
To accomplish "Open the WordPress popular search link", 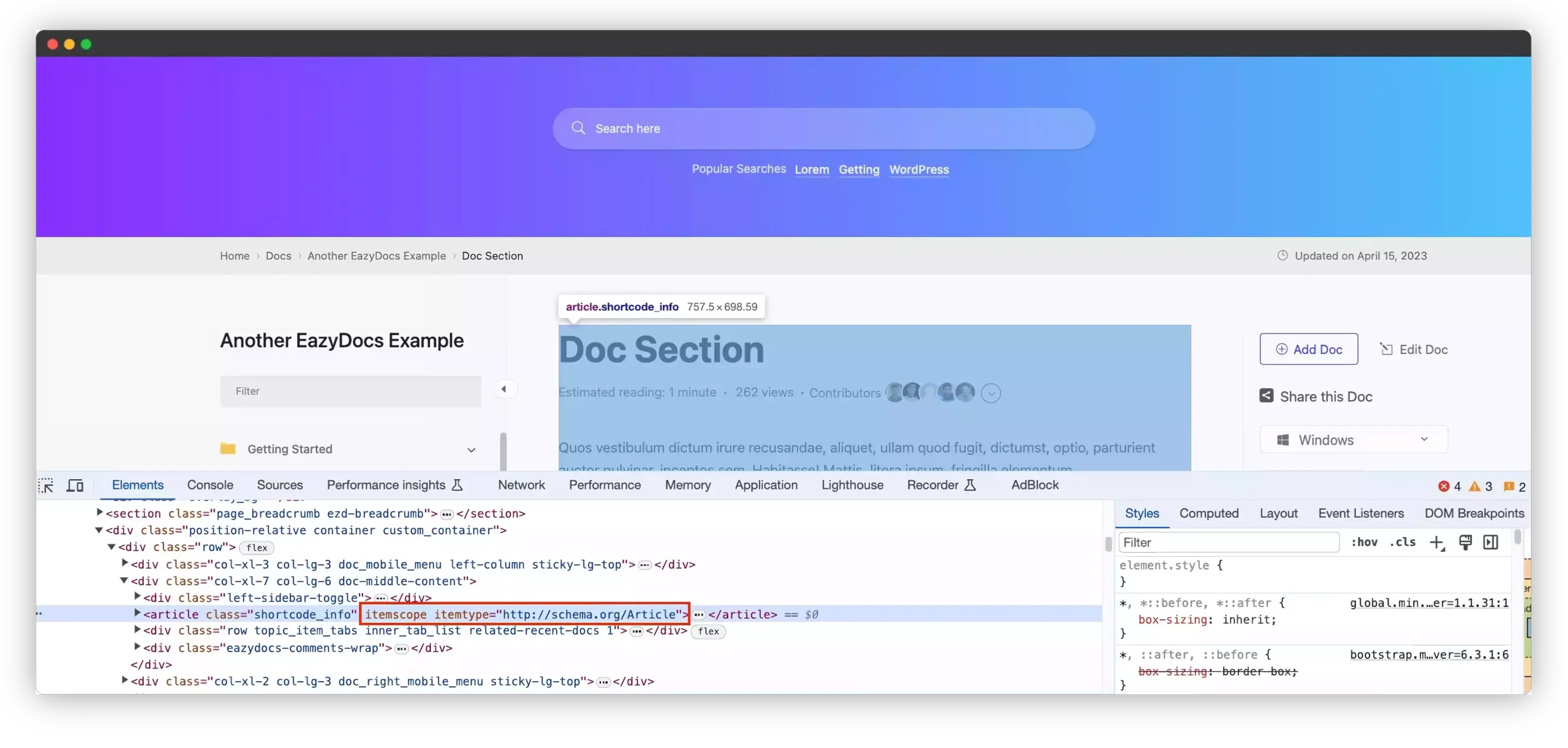I will coord(919,170).
